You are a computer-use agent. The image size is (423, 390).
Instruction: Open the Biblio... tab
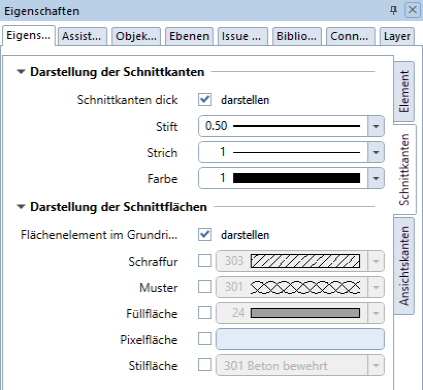(x=297, y=36)
